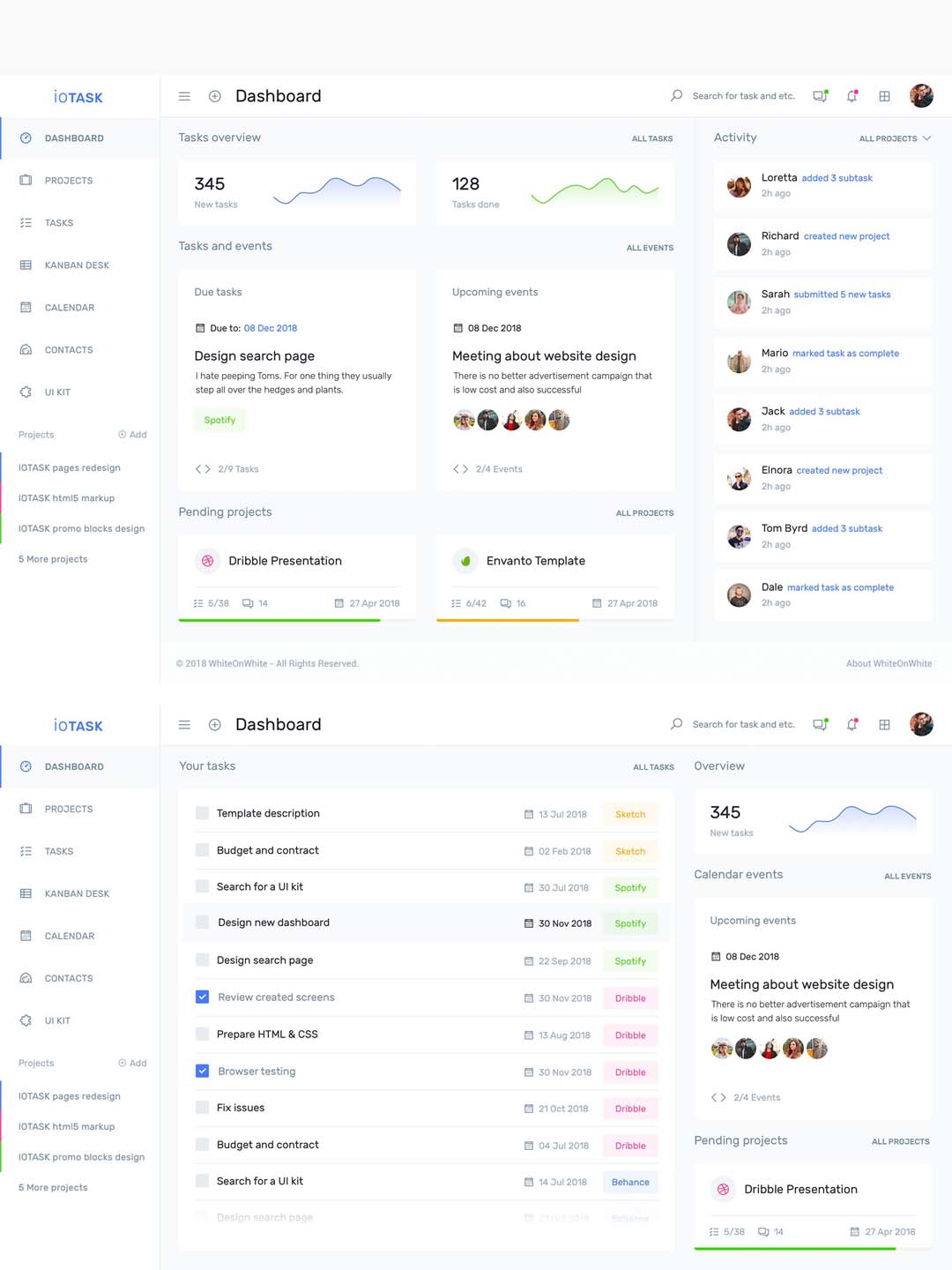Click the task list icon beside 6/42
The height and width of the screenshot is (1270, 952).
(x=456, y=603)
